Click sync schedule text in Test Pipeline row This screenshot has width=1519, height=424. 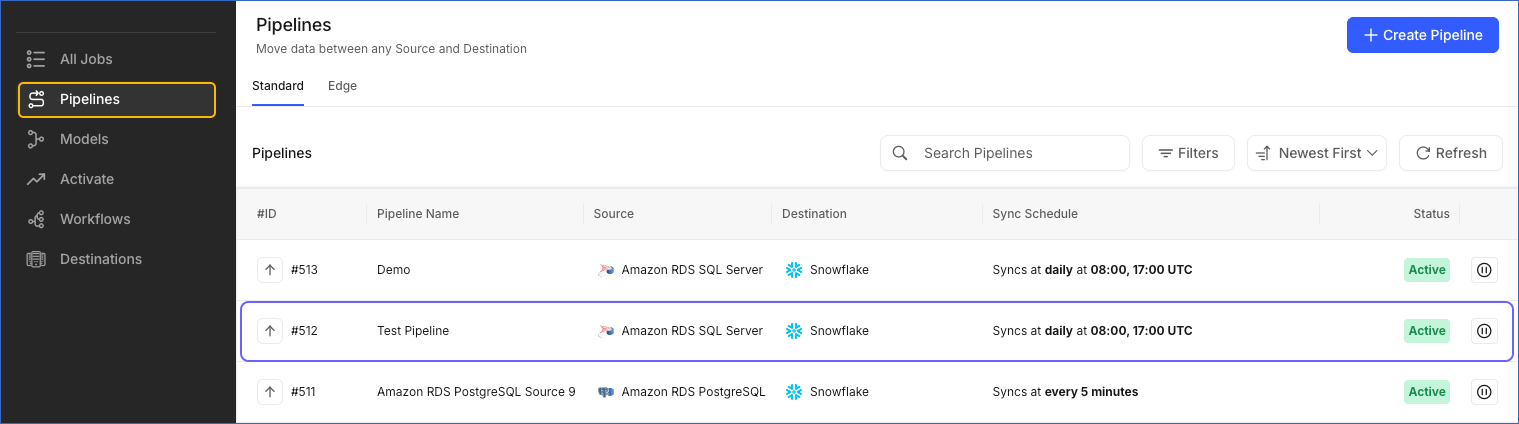[x=1092, y=331]
